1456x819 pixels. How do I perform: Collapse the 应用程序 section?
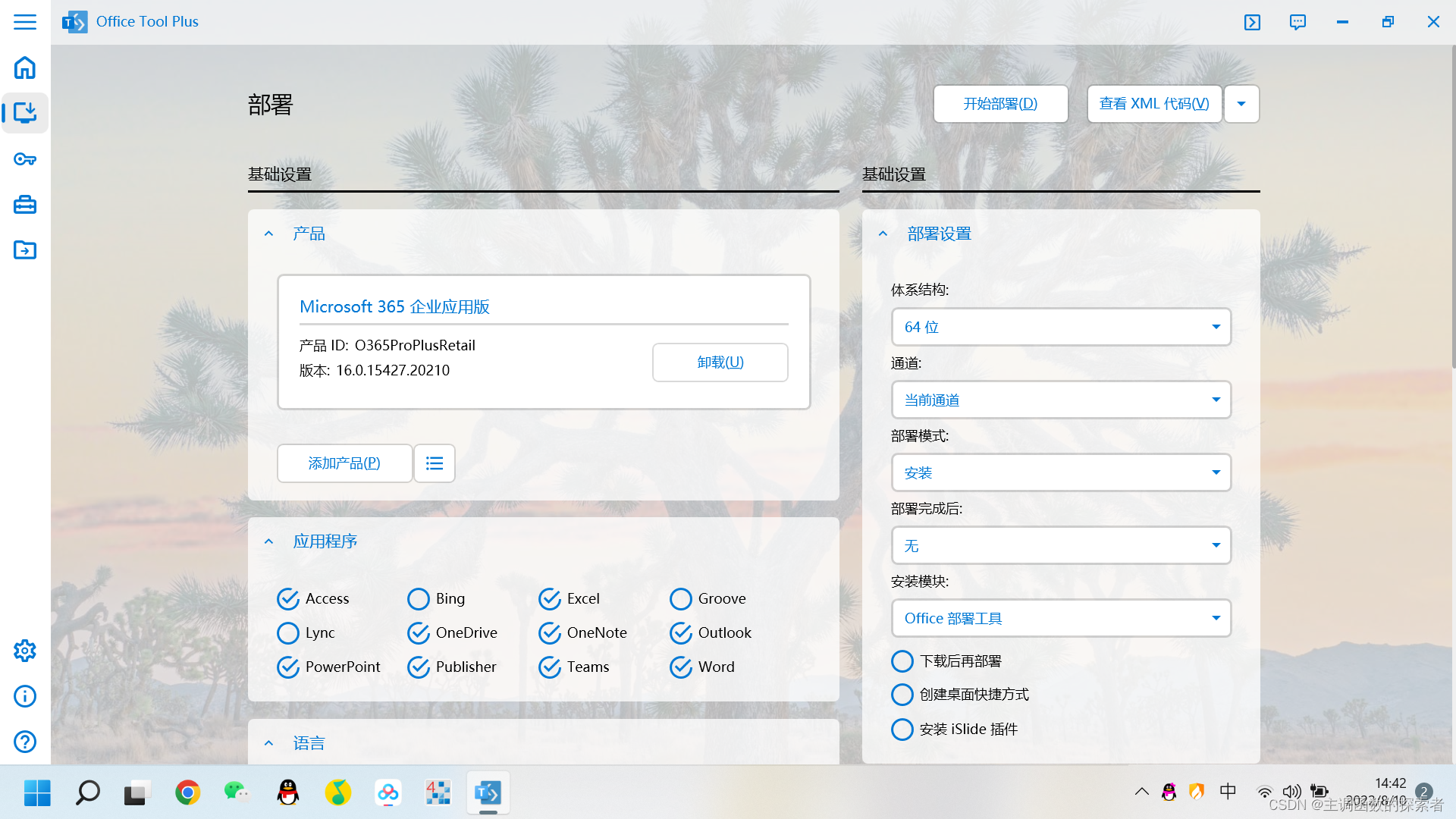(268, 541)
